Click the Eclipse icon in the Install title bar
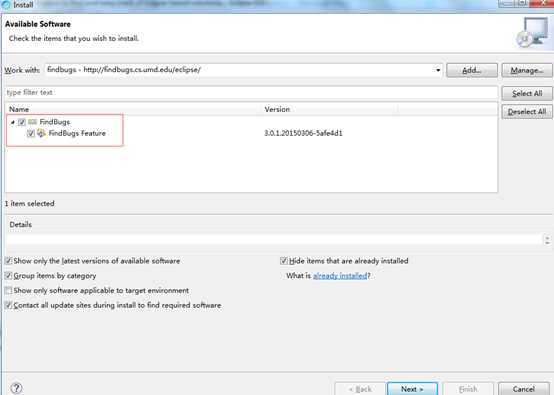This screenshot has height=395, width=554. point(5,5)
